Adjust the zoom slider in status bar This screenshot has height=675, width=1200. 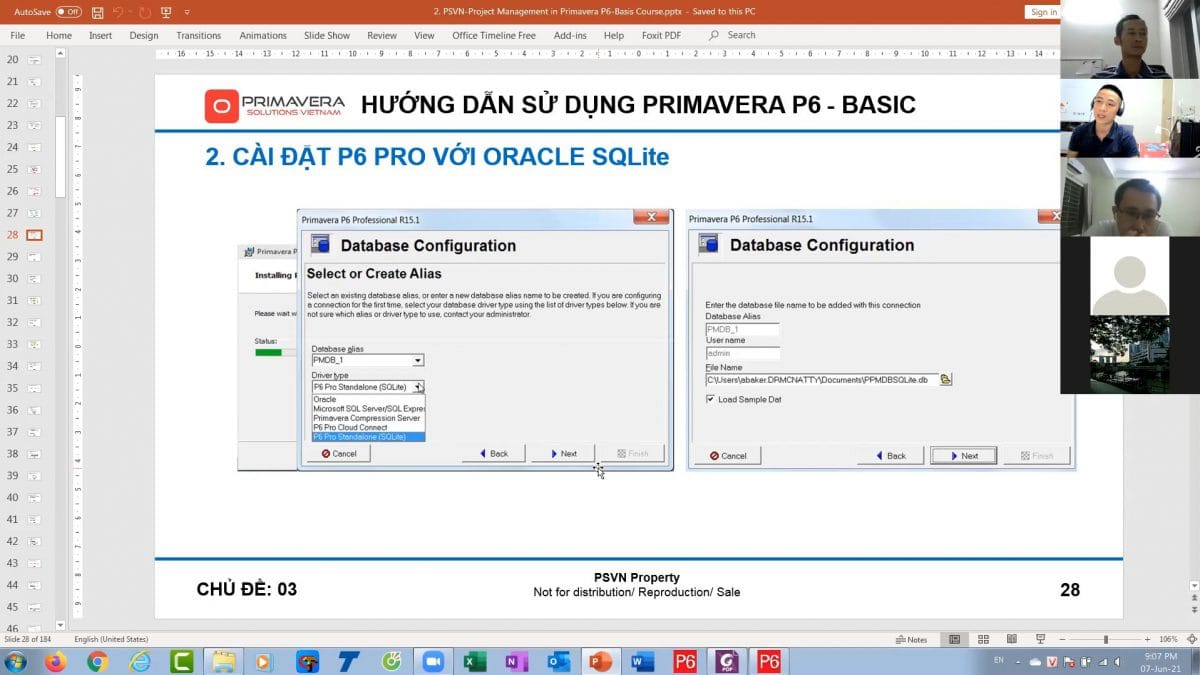point(1106,639)
